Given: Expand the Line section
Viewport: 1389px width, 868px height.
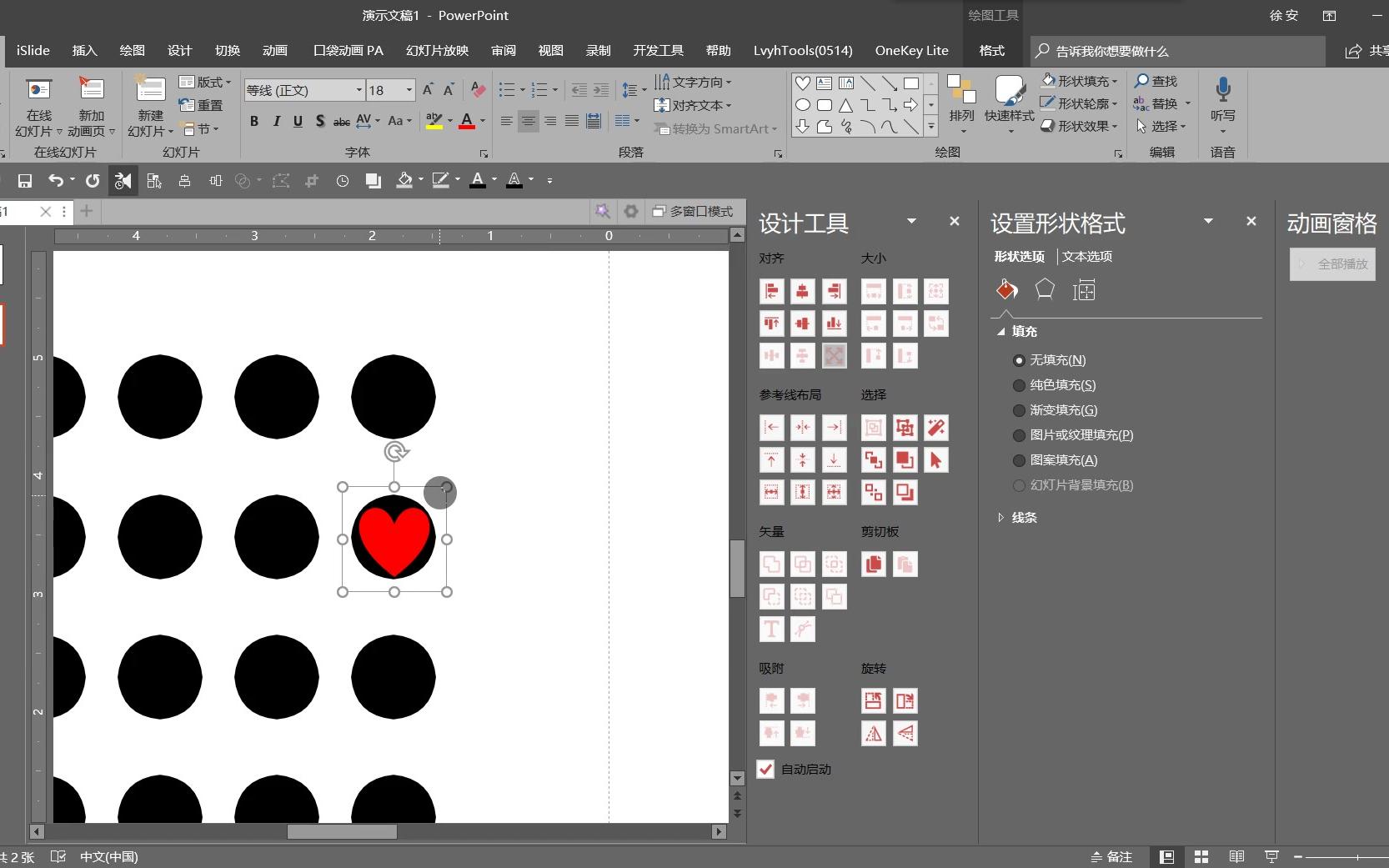Looking at the screenshot, I should (1001, 518).
